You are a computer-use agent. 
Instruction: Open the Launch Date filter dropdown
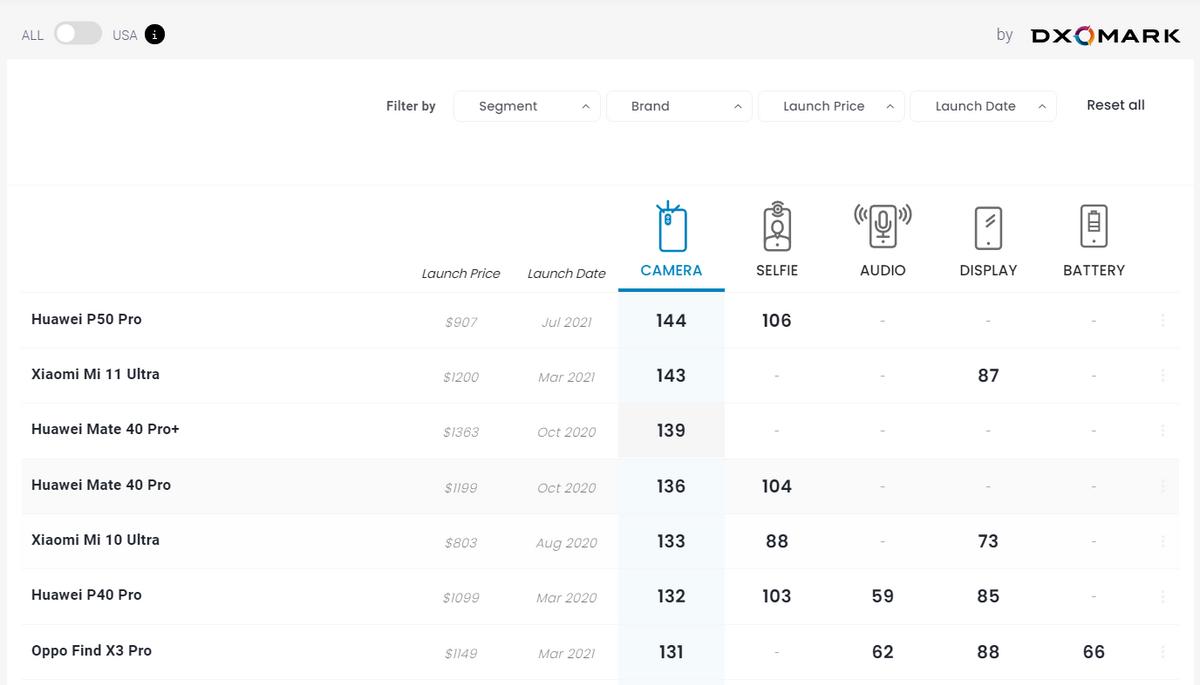point(983,106)
